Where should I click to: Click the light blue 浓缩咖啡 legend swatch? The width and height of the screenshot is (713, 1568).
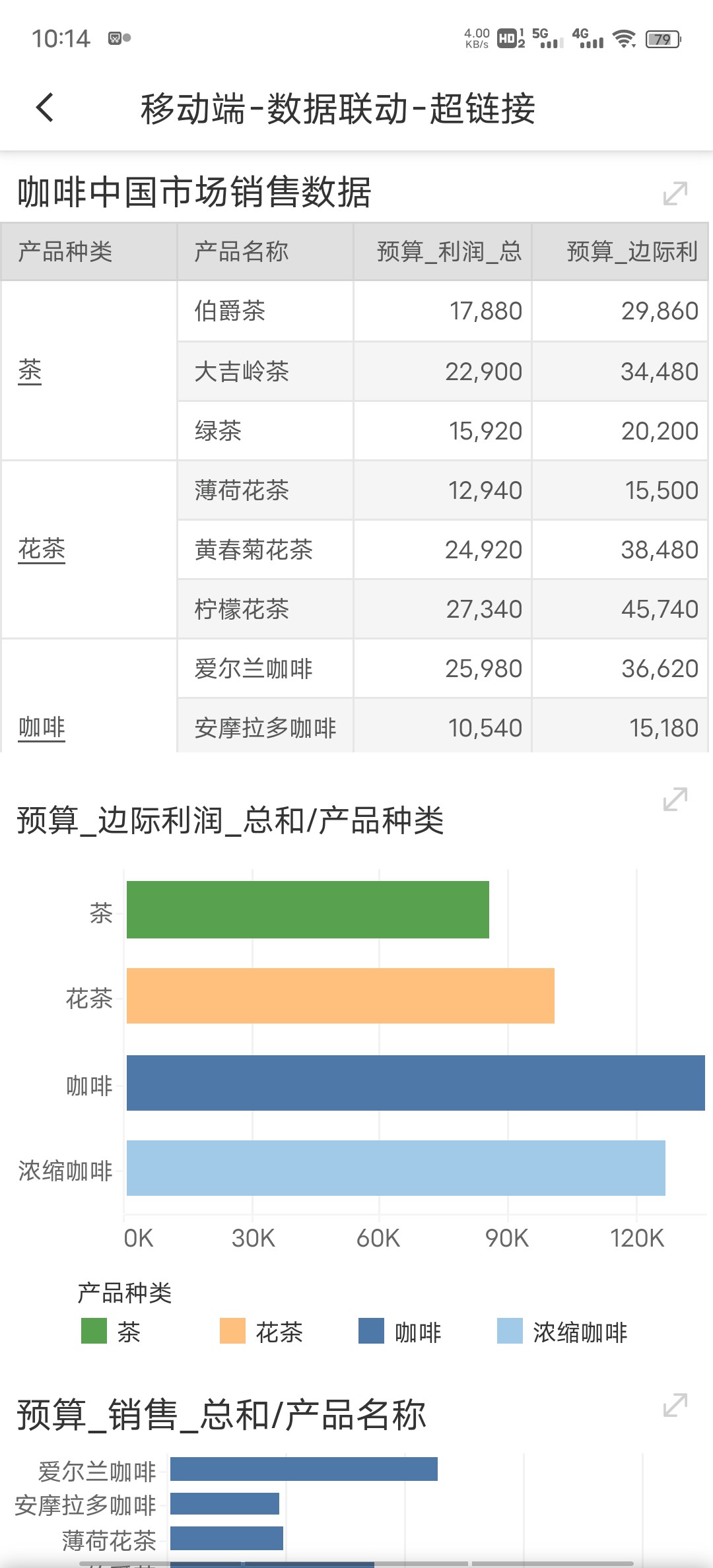510,1331
